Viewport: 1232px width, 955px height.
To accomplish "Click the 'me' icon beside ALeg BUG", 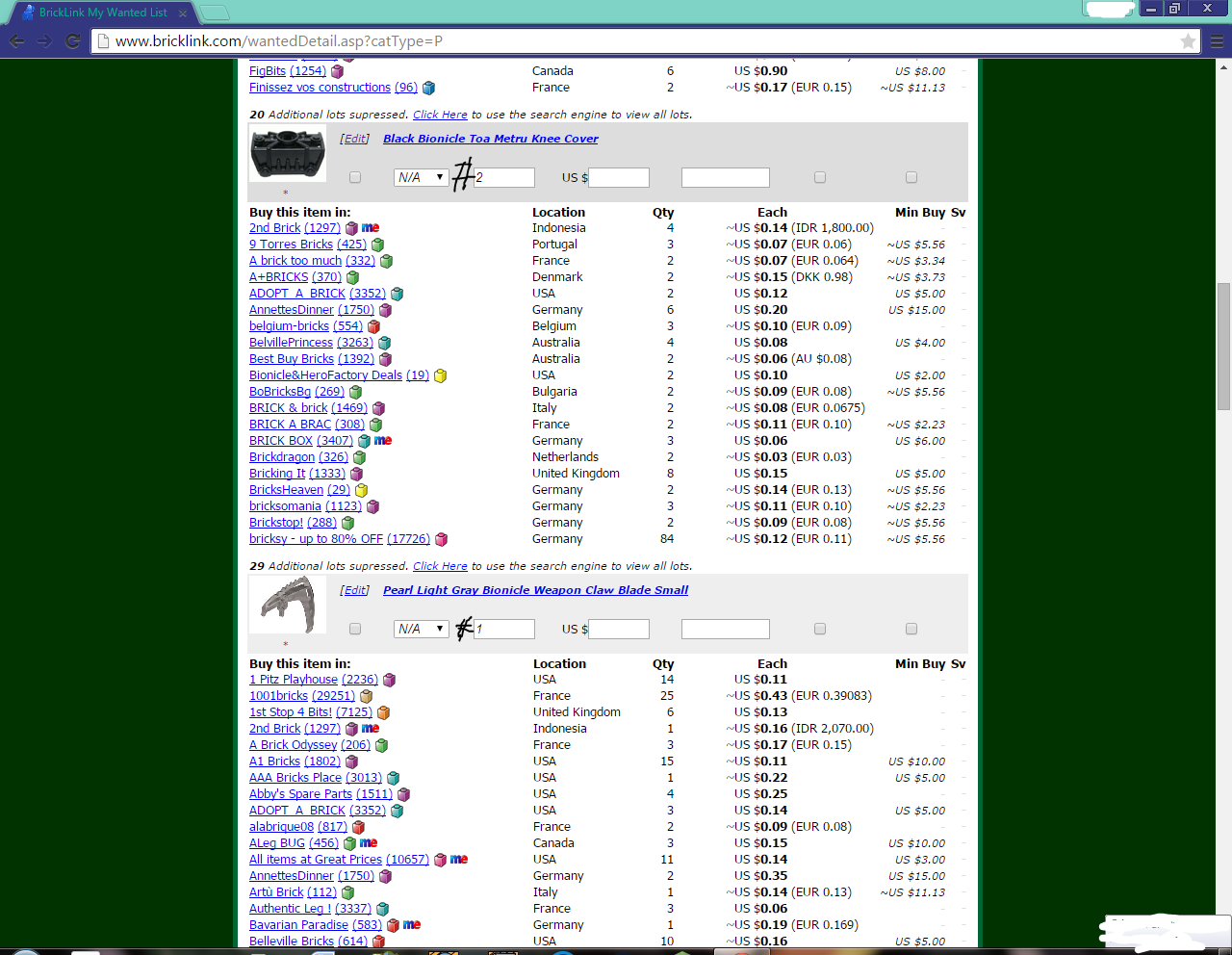I will click(x=369, y=843).
